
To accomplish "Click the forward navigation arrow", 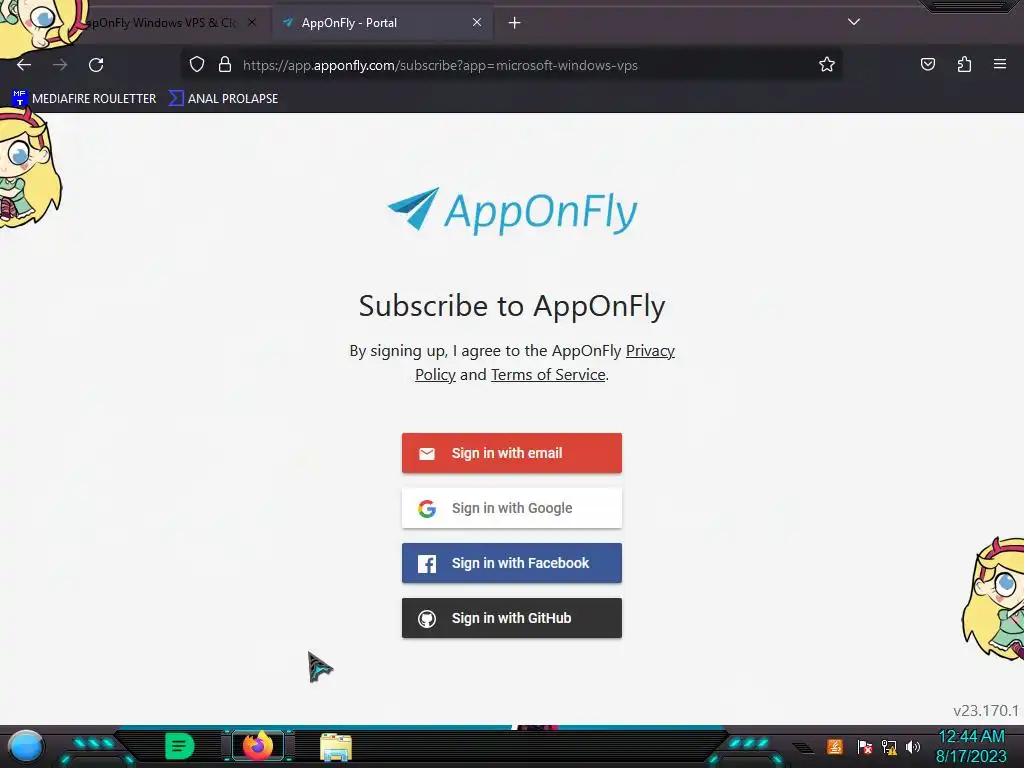I will (60, 65).
